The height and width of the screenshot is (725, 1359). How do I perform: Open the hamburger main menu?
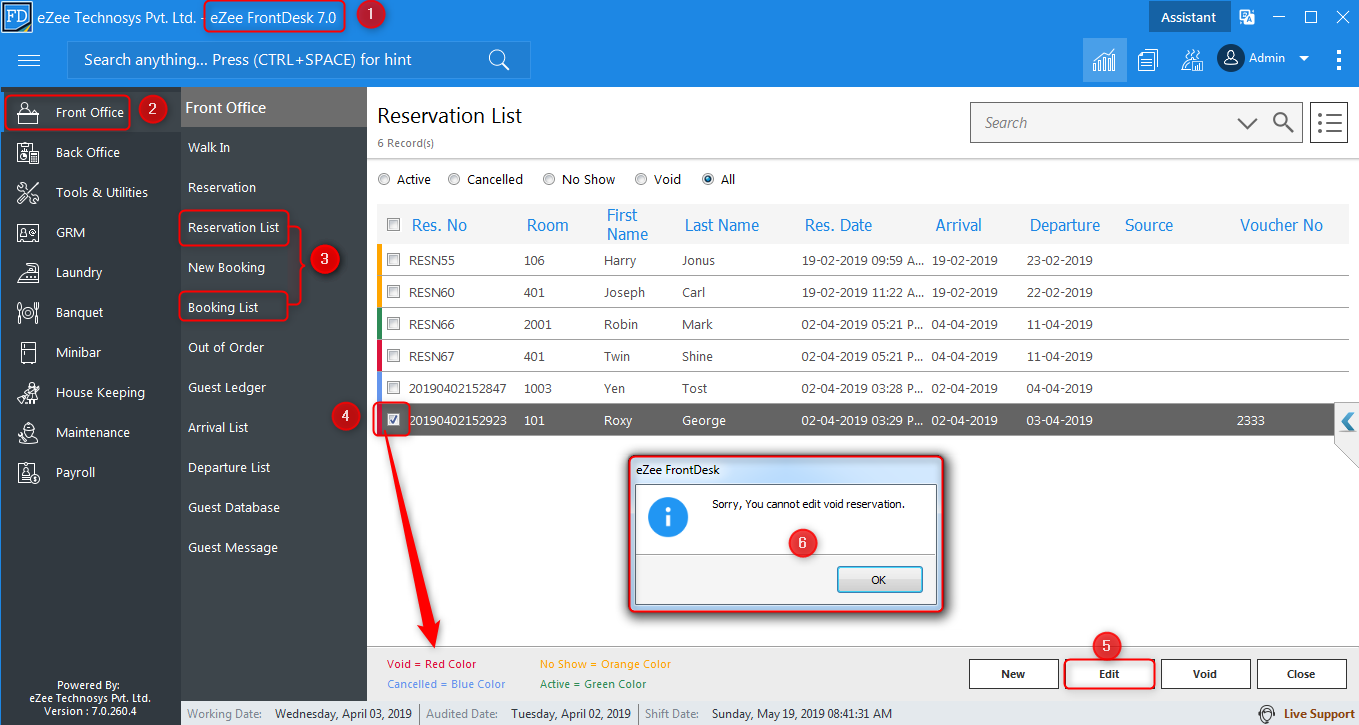[29, 60]
